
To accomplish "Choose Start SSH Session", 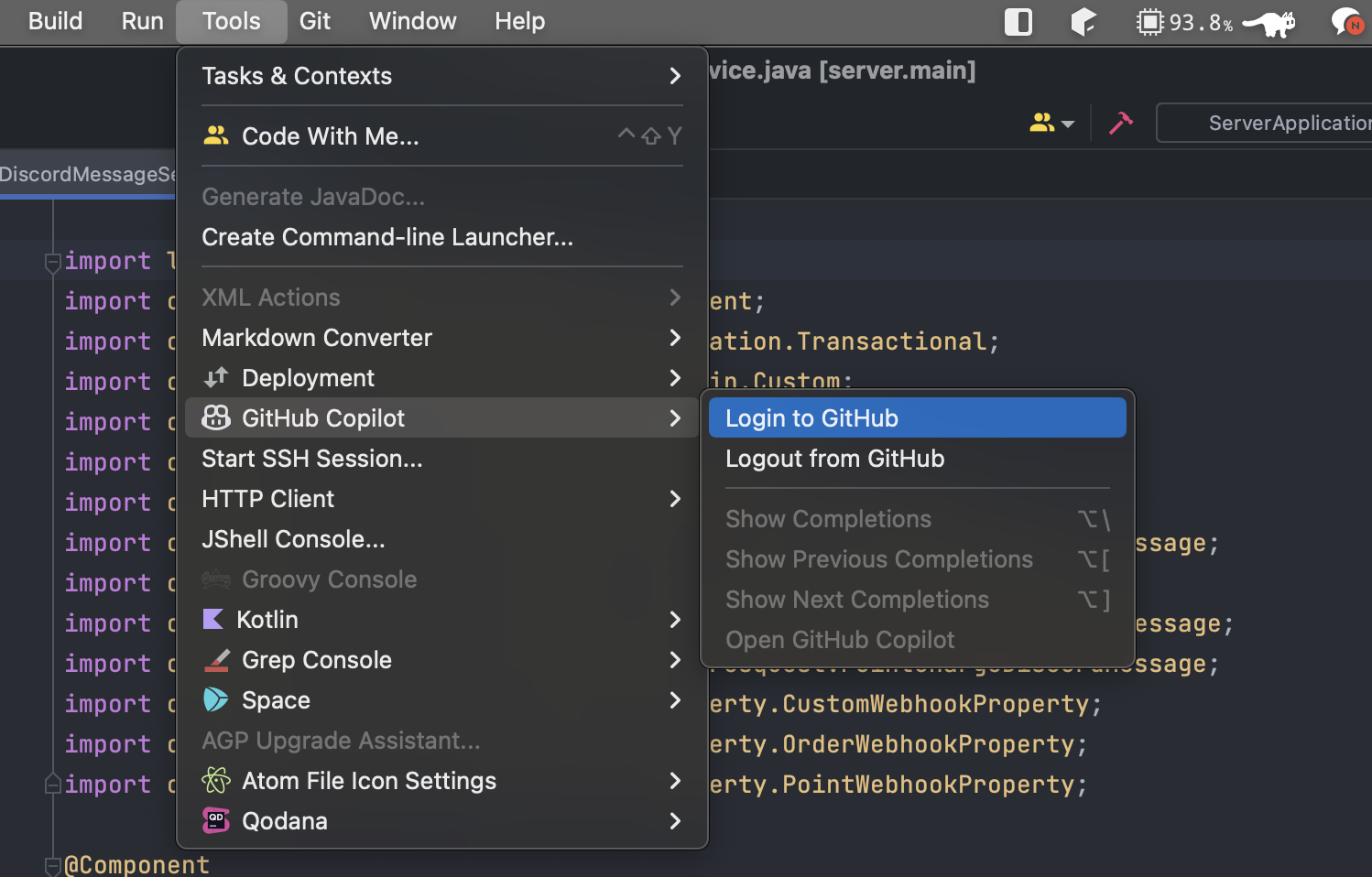I will [x=441, y=459].
